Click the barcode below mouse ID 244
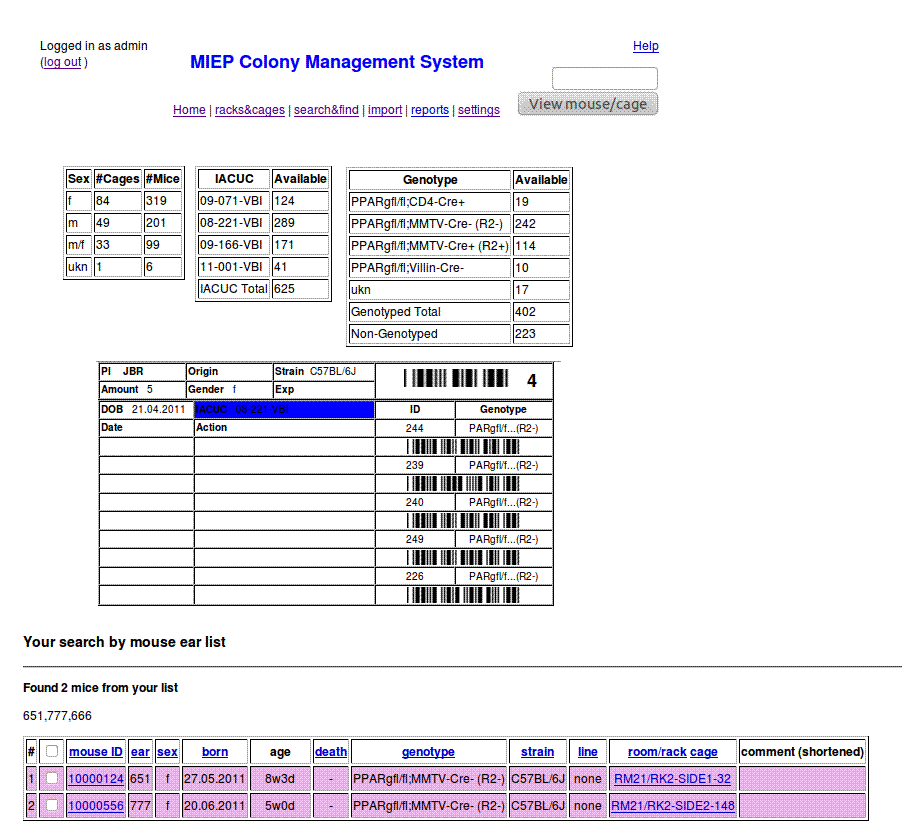902x835 pixels. click(463, 447)
